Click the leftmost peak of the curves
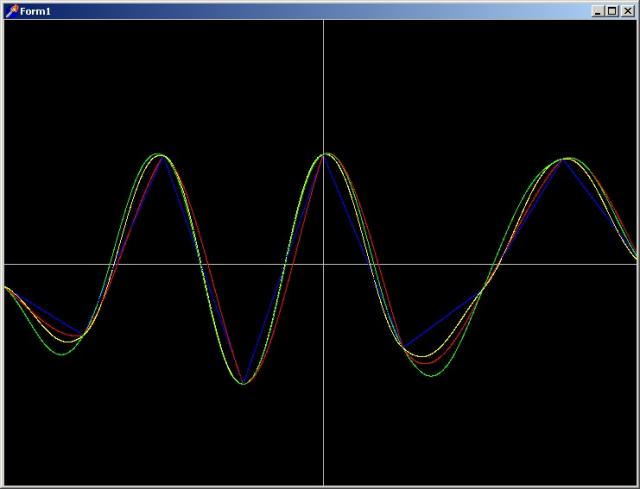 (x=160, y=155)
